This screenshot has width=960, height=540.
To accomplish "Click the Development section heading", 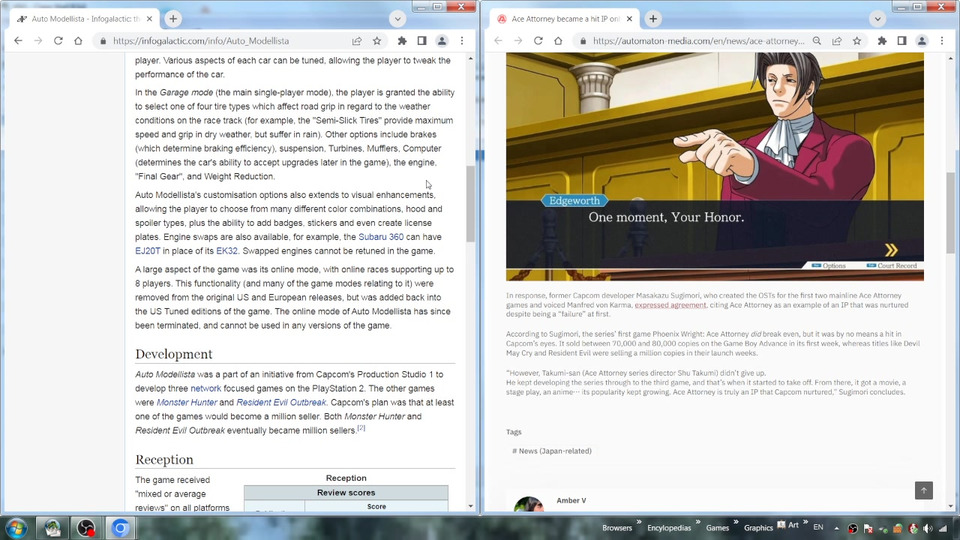I will (173, 354).
